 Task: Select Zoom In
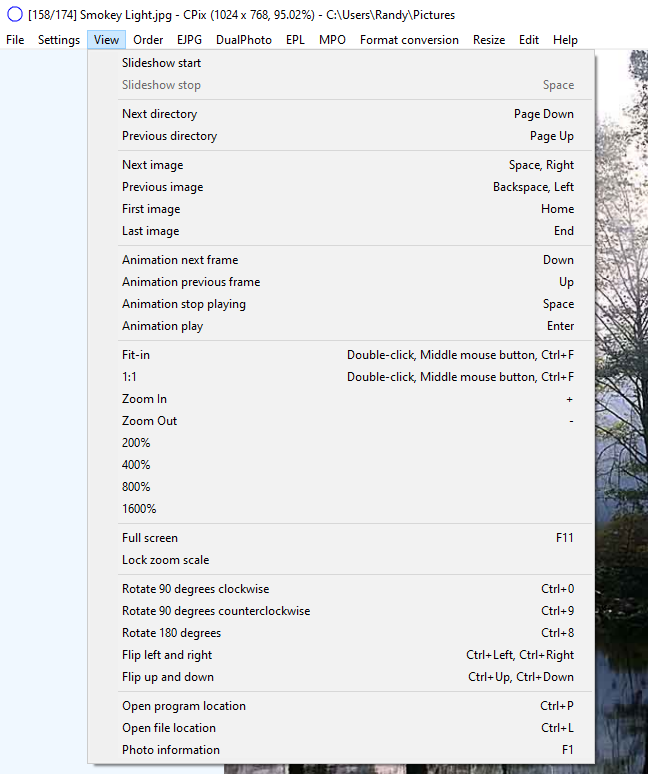(341, 399)
